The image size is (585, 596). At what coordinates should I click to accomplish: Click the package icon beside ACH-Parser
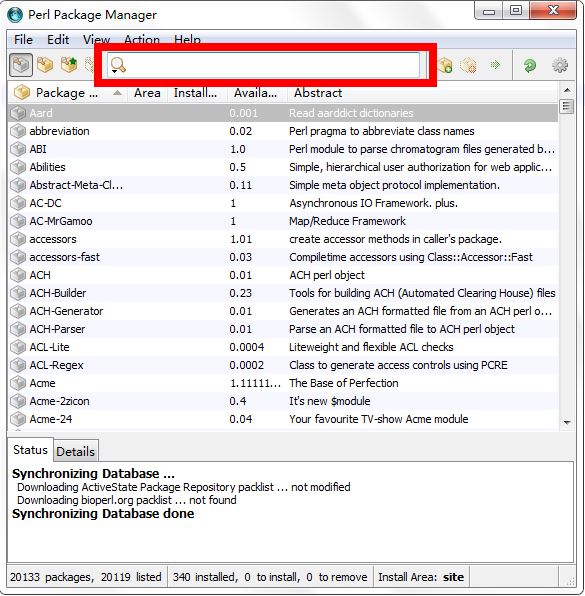[18, 329]
